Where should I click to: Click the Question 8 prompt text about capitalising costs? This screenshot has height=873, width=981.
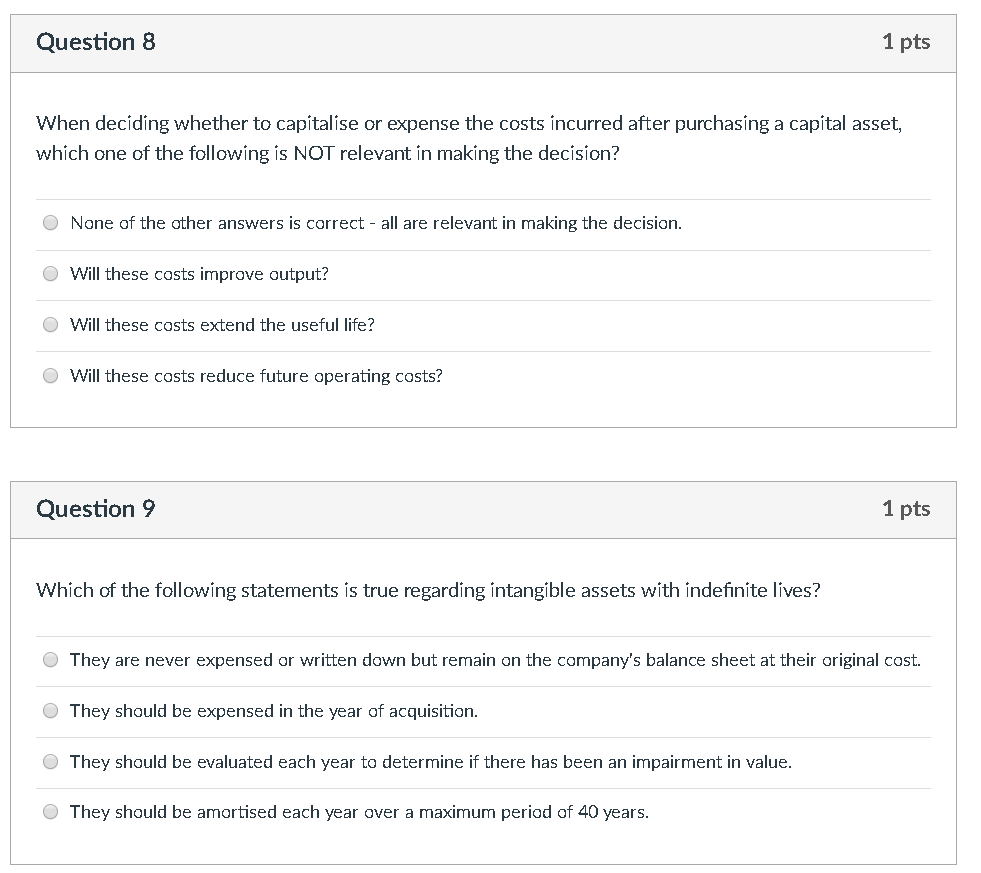(x=469, y=137)
